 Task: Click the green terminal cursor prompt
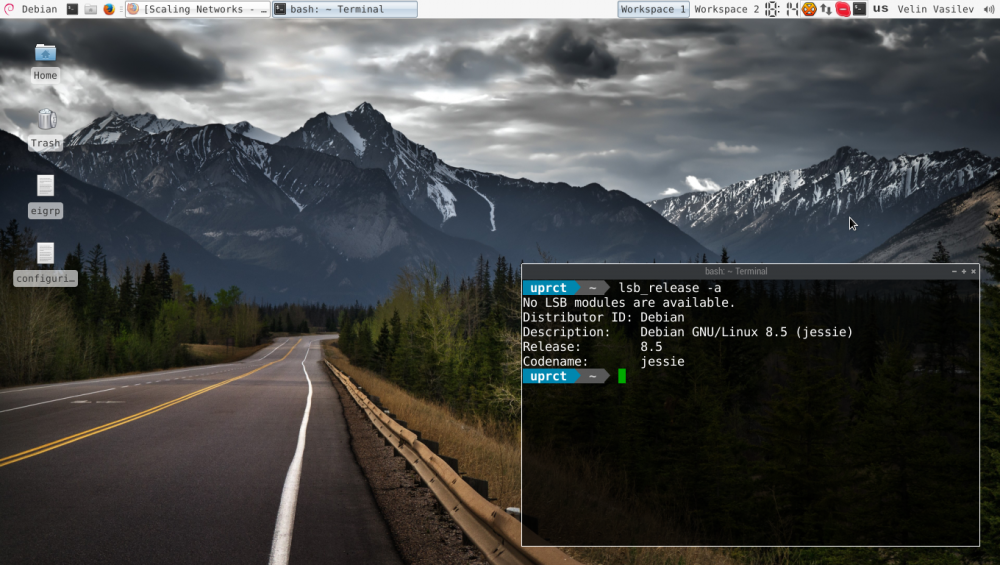click(622, 376)
